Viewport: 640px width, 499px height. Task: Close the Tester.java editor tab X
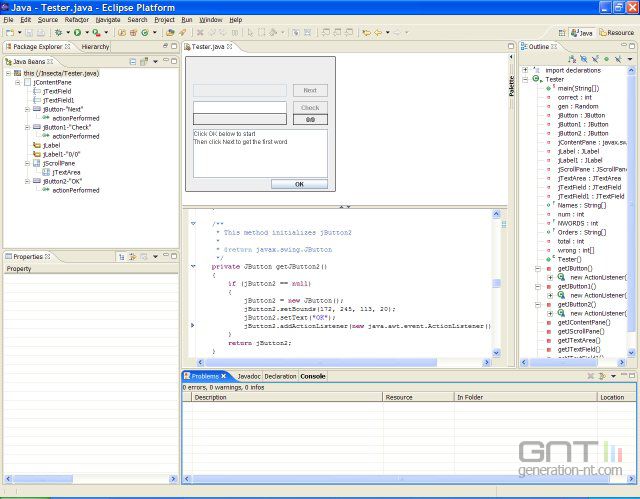coord(230,47)
